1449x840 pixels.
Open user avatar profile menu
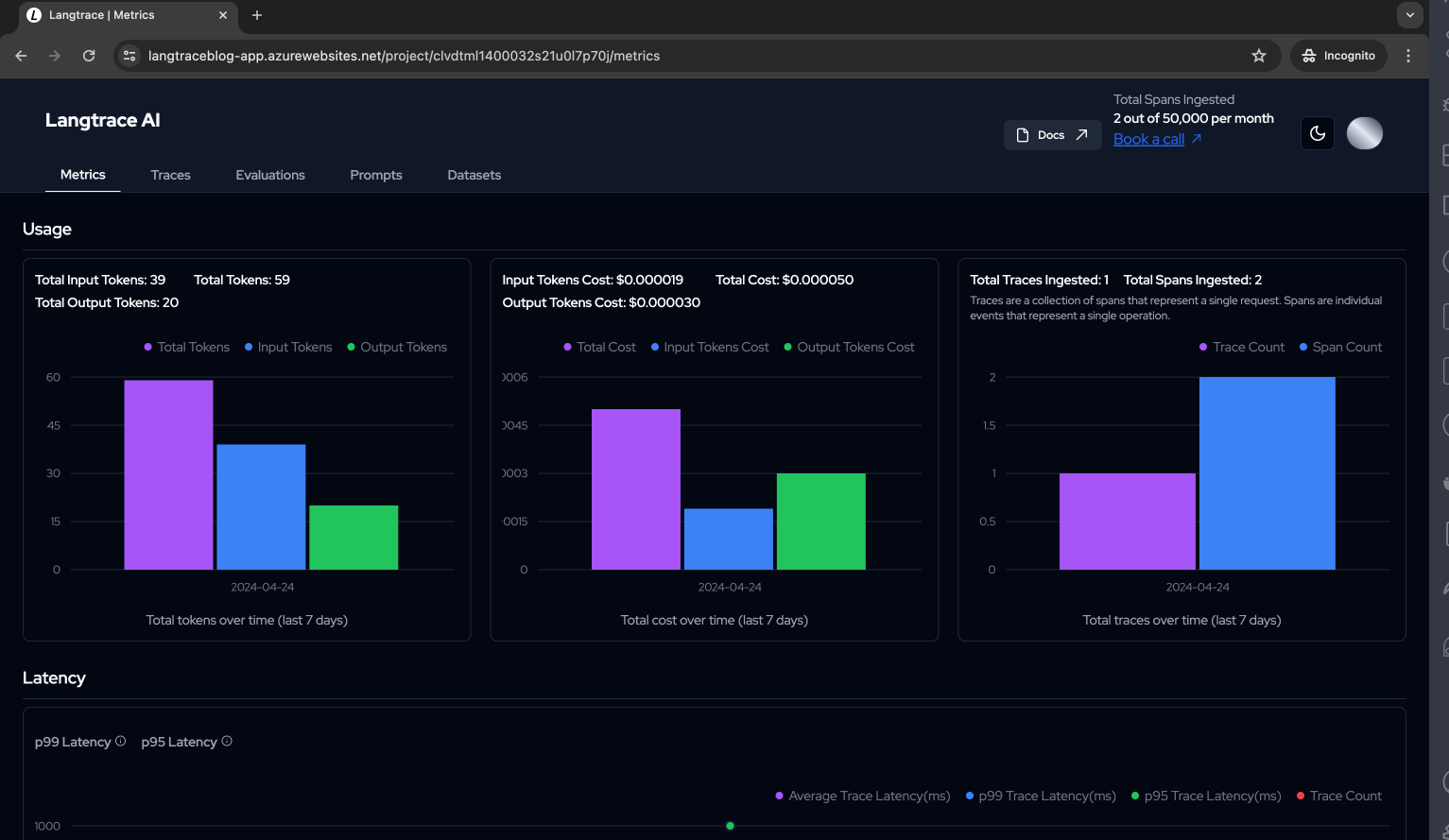(x=1364, y=133)
